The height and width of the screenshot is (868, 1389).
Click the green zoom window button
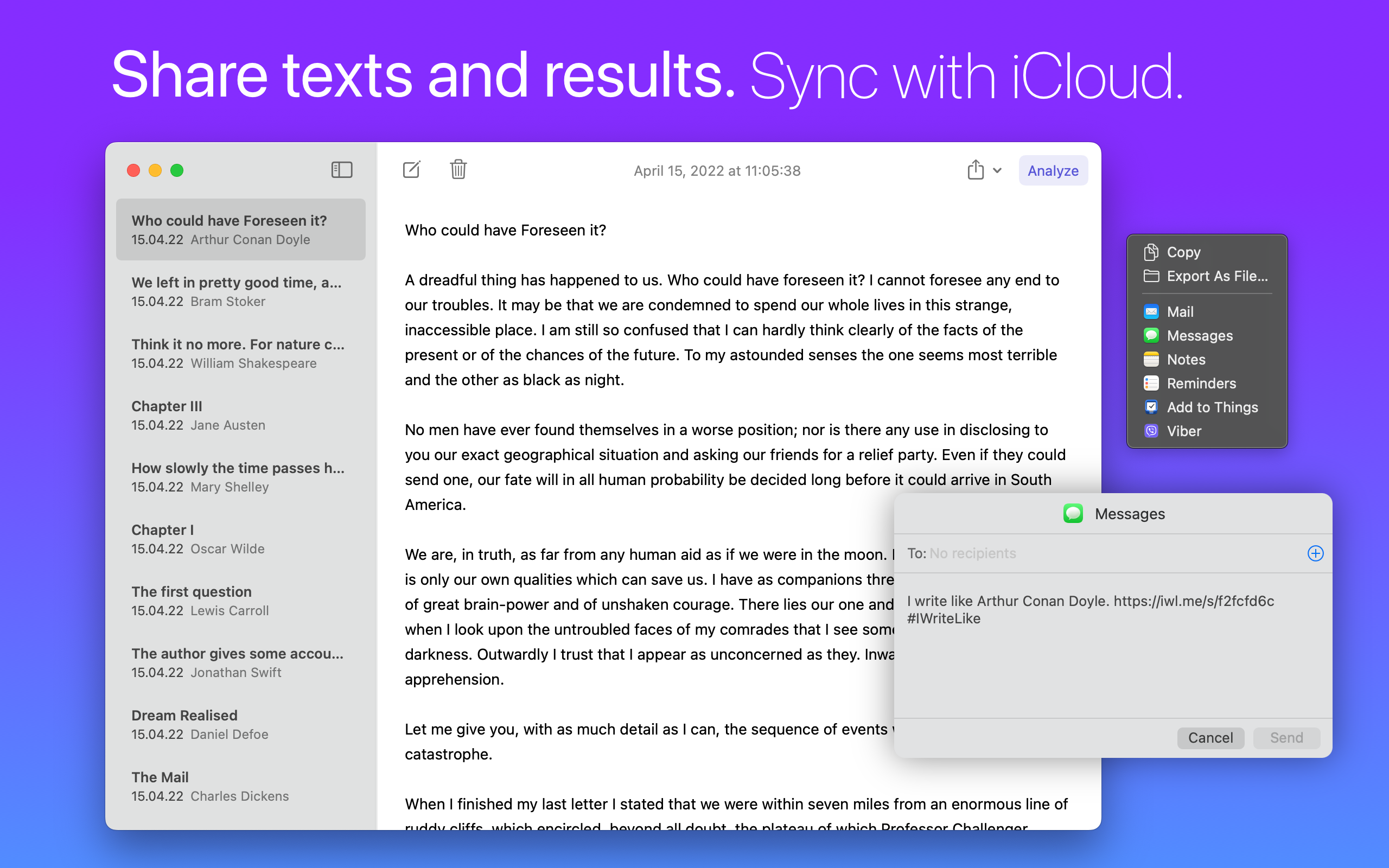pyautogui.click(x=177, y=170)
